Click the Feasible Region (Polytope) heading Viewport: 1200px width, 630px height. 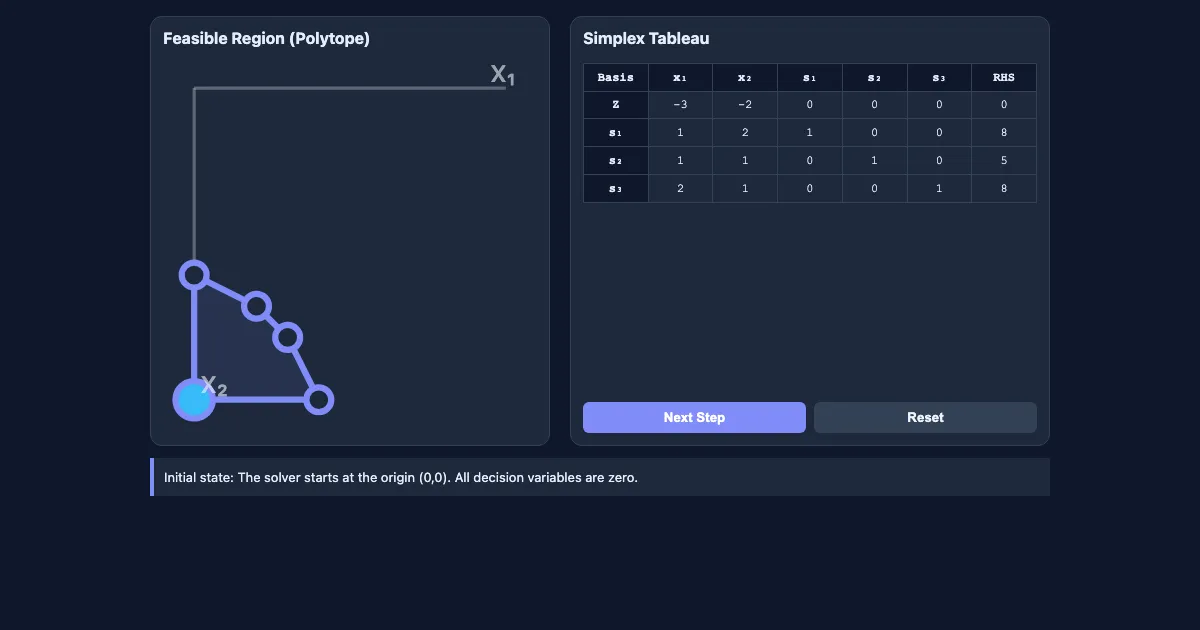point(266,39)
